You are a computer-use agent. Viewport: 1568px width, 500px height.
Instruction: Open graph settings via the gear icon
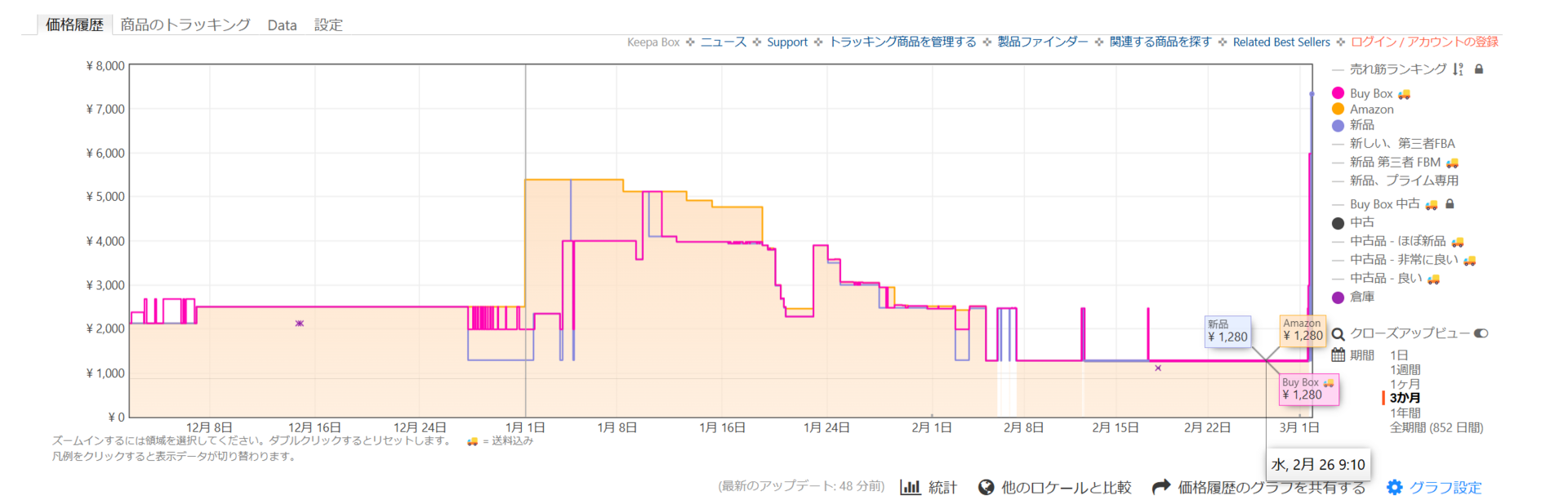point(1394,487)
